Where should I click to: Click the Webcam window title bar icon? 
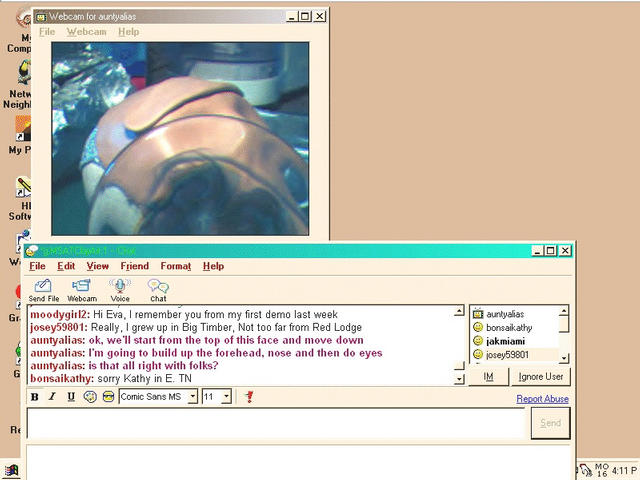pyautogui.click(x=41, y=17)
